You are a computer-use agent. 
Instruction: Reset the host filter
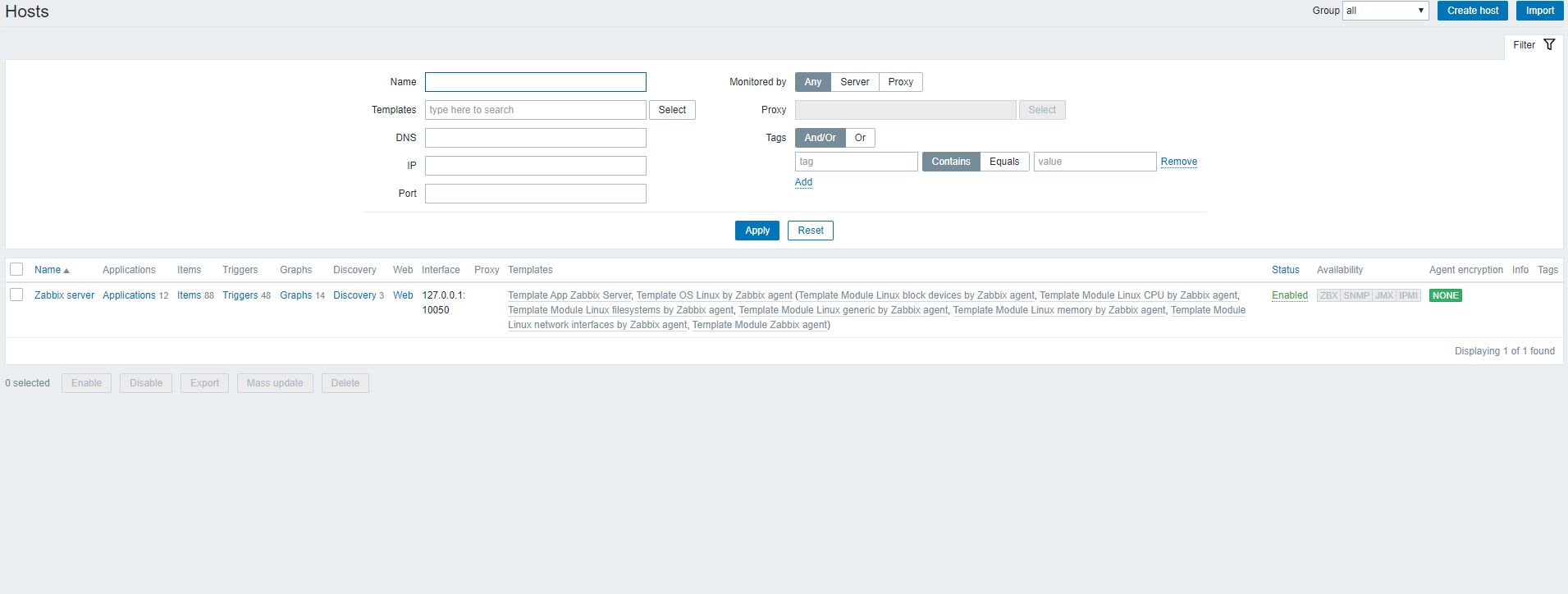[811, 231]
